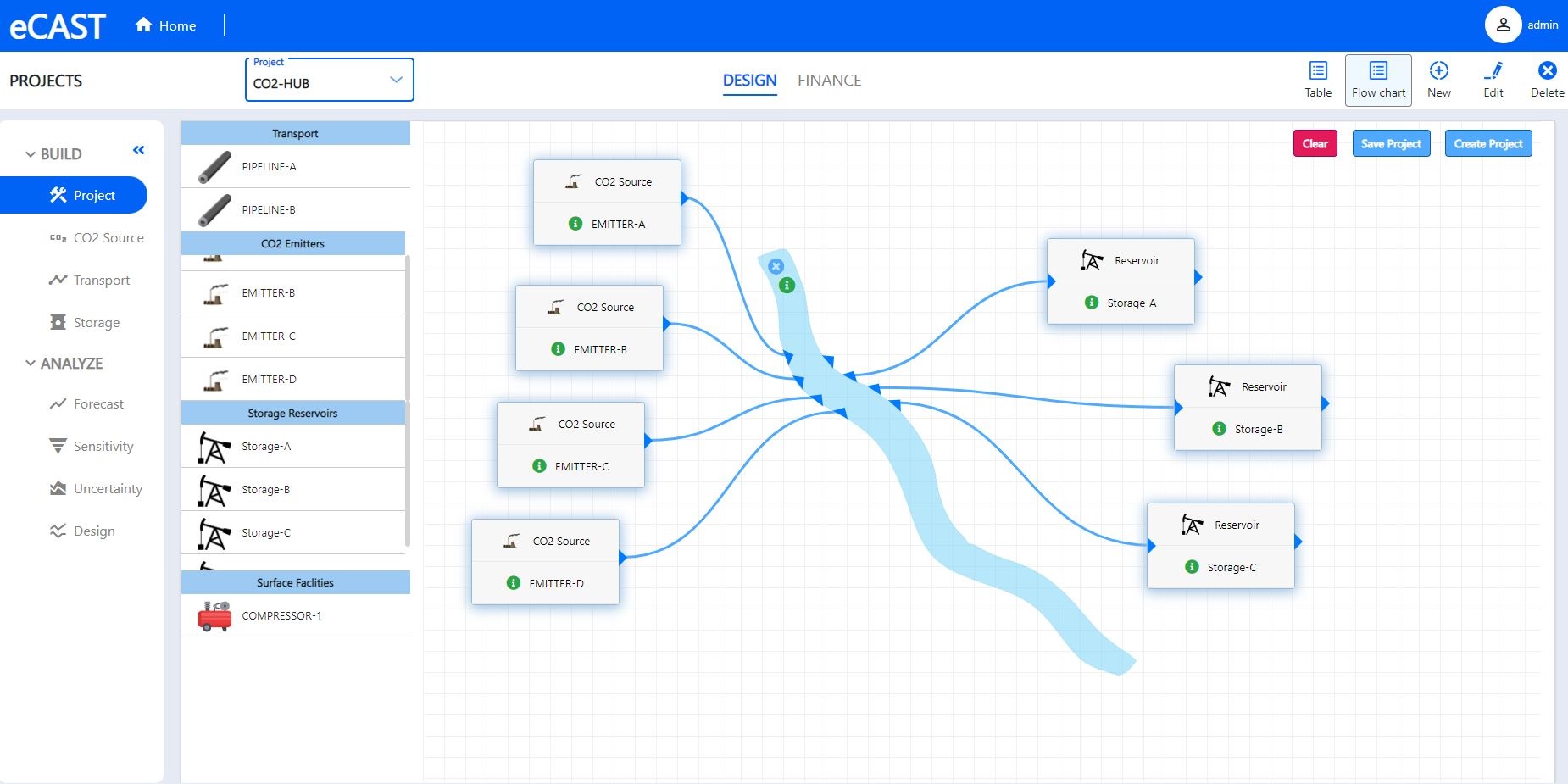The height and width of the screenshot is (784, 1568).
Task: Open Uncertainty in ANALYZE menu
Action: [96, 489]
